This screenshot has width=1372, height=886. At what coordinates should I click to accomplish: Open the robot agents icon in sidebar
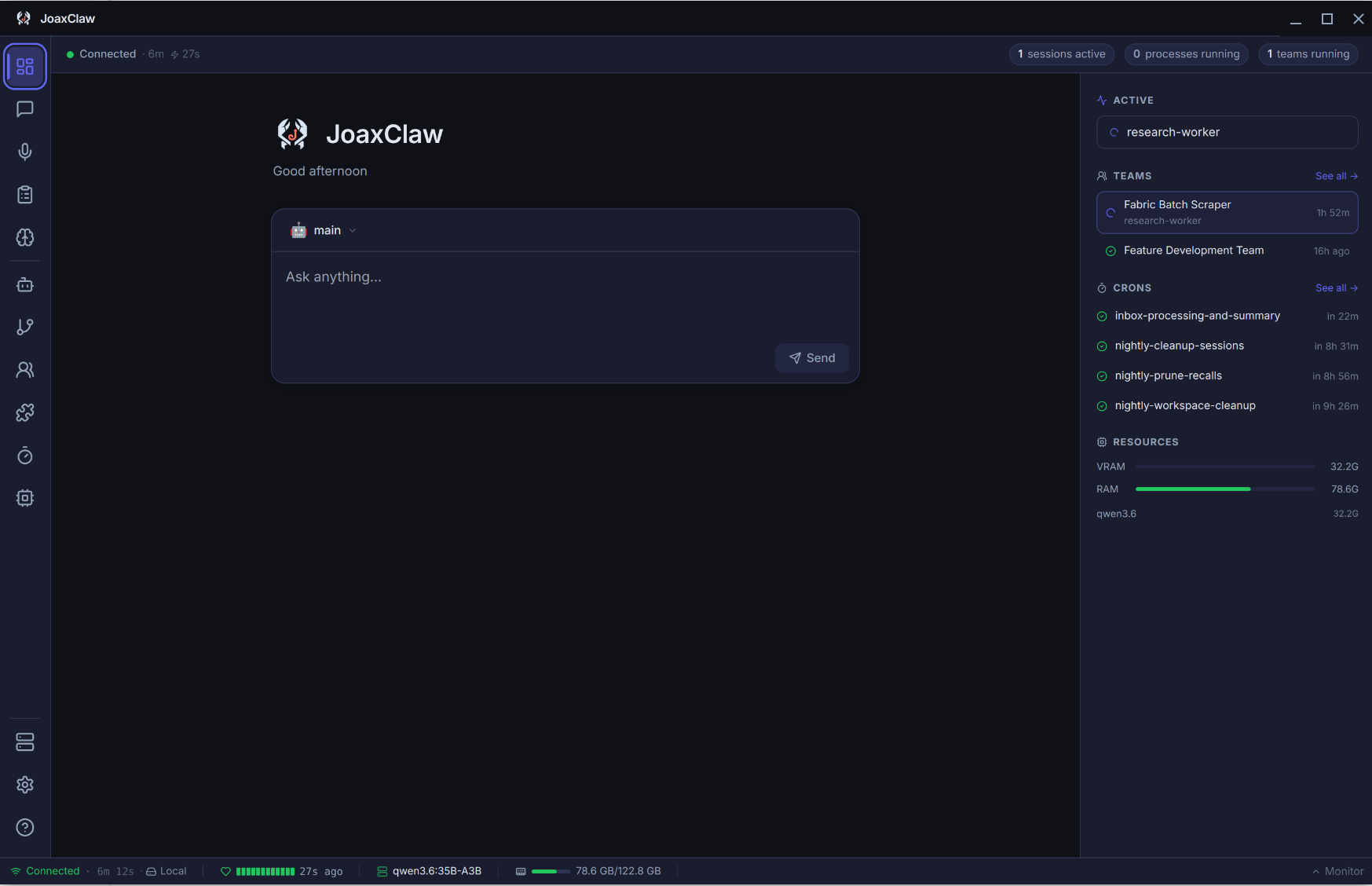click(x=25, y=284)
